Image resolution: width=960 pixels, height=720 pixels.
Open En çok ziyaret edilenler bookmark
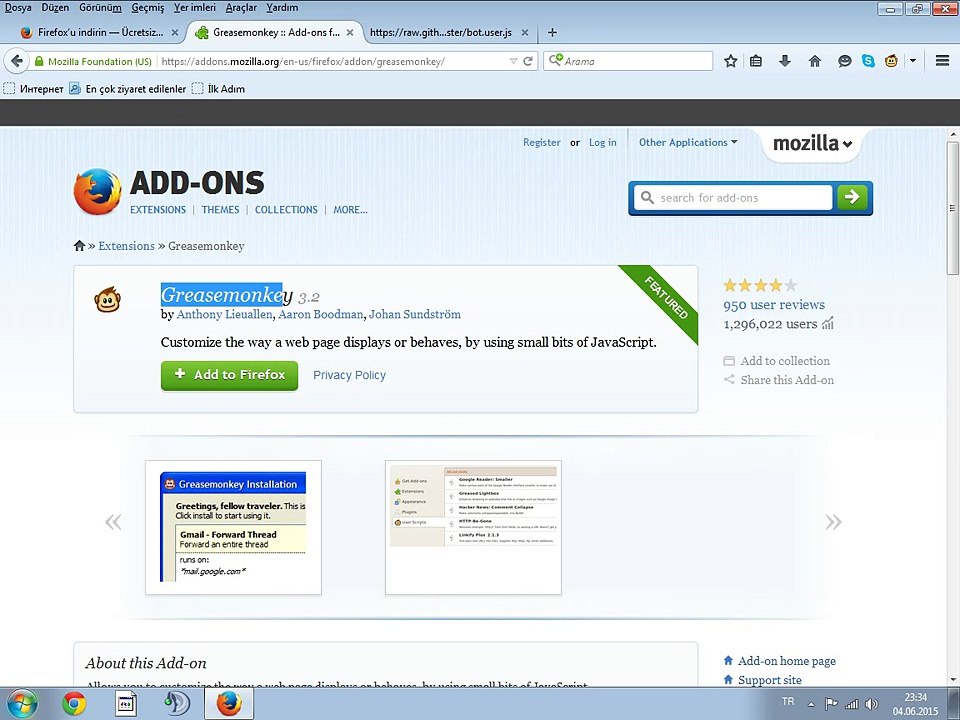point(127,89)
